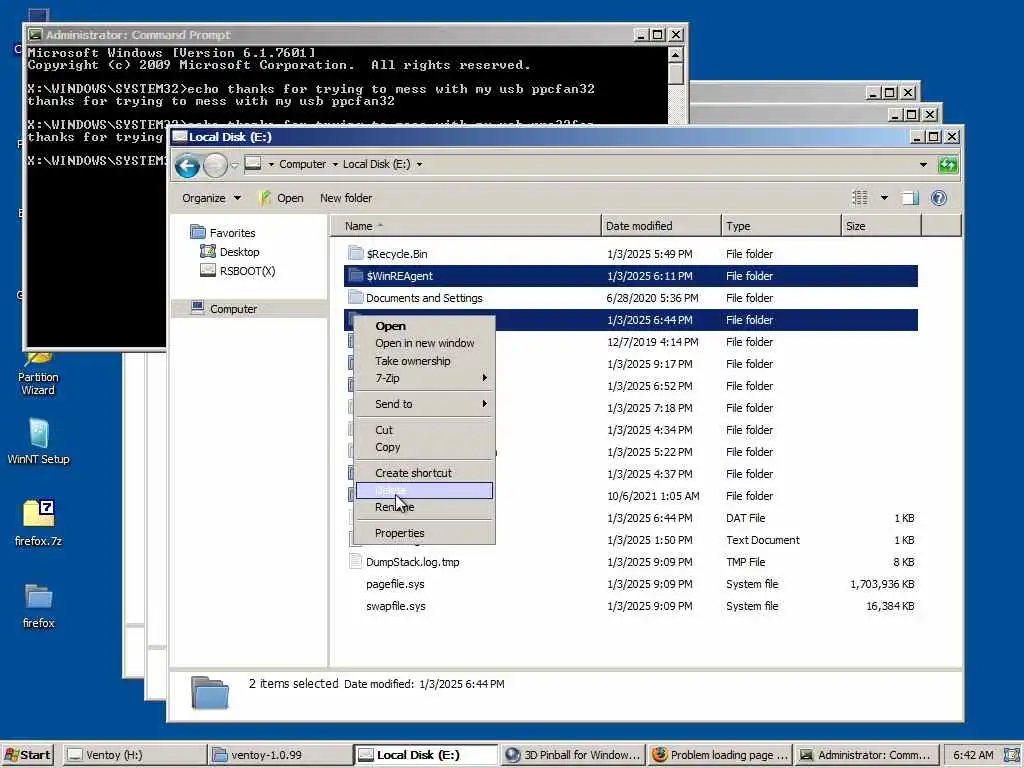Expand the Send to submenu
The image size is (1024, 768).
tap(424, 404)
